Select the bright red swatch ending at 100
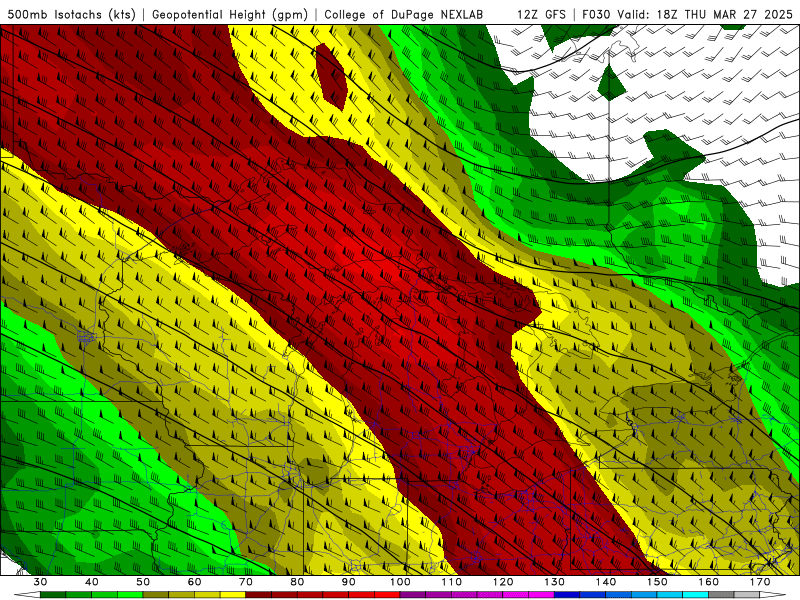This screenshot has width=800, height=600. (387, 595)
